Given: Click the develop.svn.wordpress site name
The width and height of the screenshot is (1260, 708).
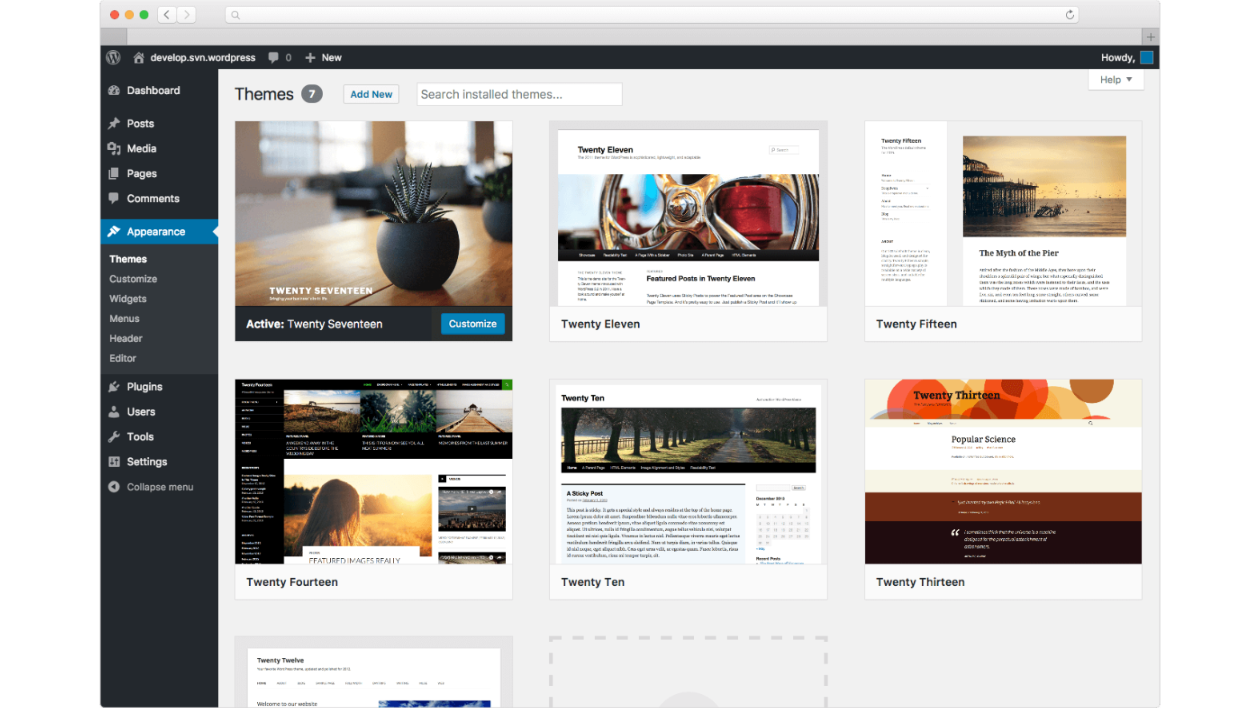Looking at the screenshot, I should [203, 58].
